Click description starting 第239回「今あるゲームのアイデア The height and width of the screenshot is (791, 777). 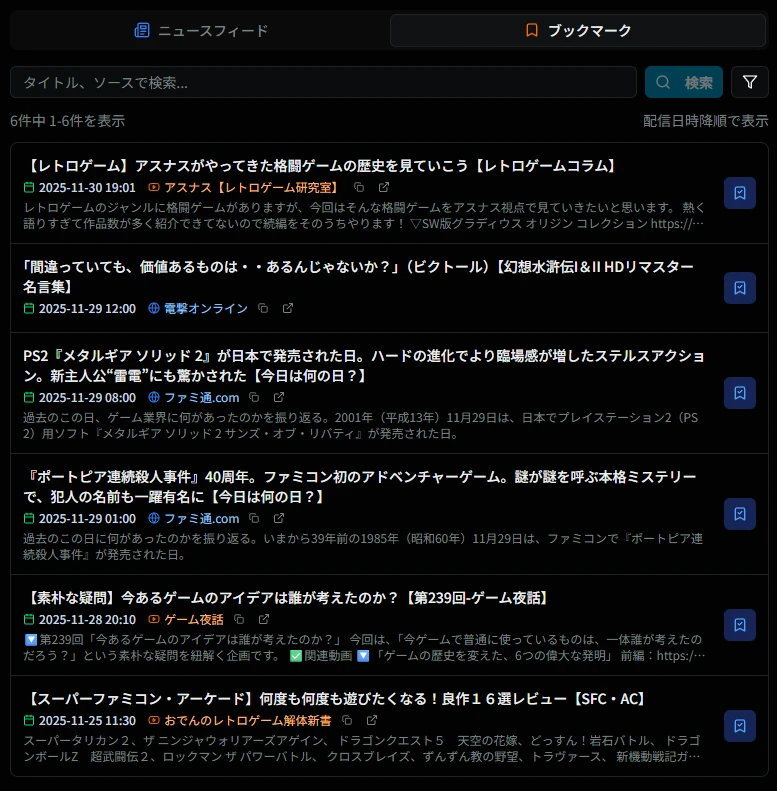[x=364, y=648]
